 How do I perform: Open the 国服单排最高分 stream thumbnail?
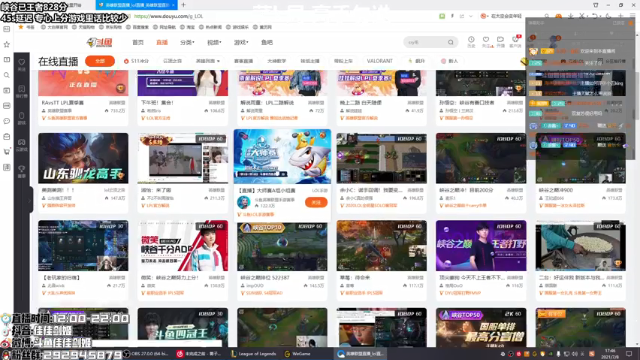click(481, 328)
